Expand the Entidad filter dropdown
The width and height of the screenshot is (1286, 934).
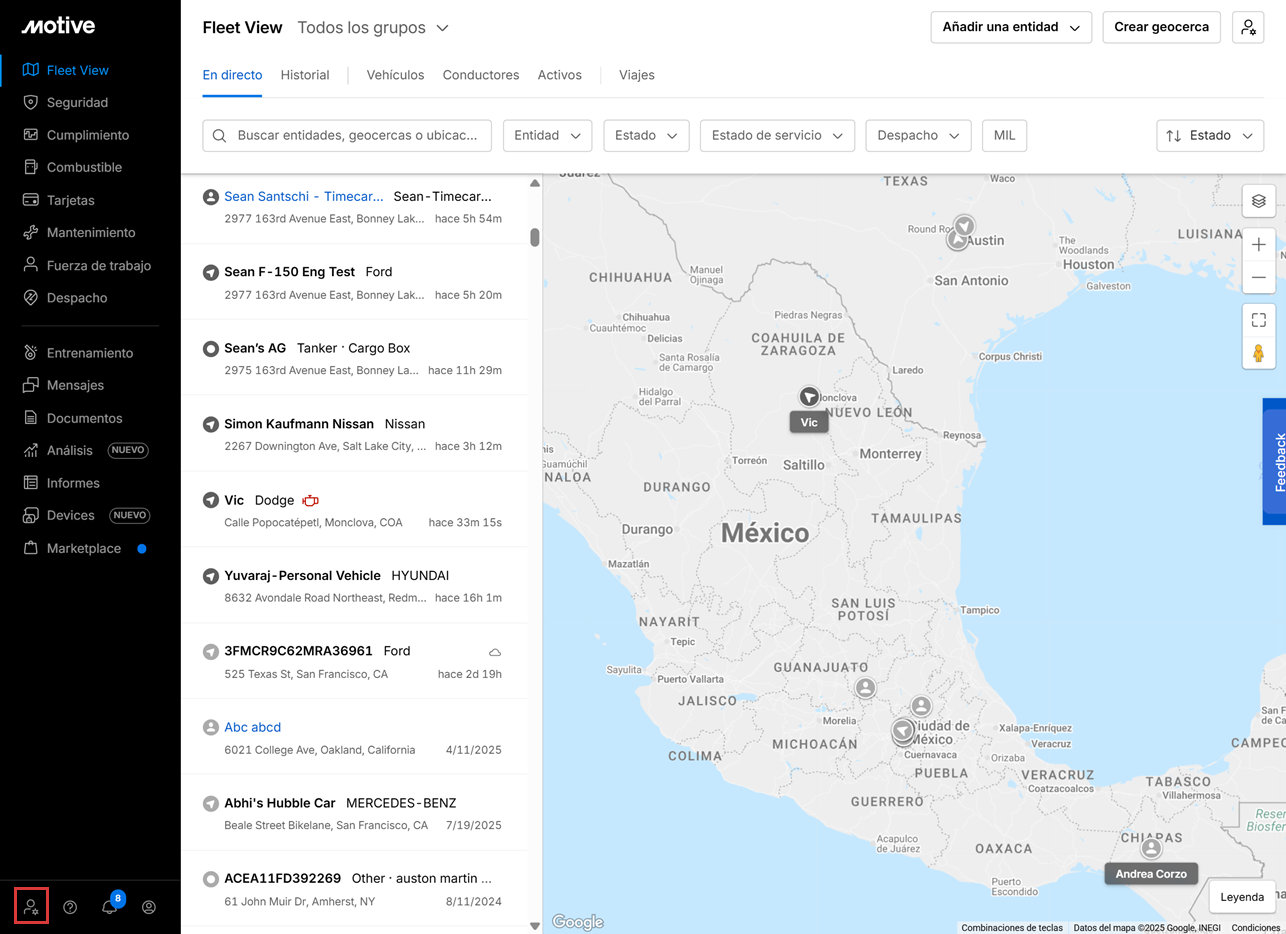click(547, 136)
